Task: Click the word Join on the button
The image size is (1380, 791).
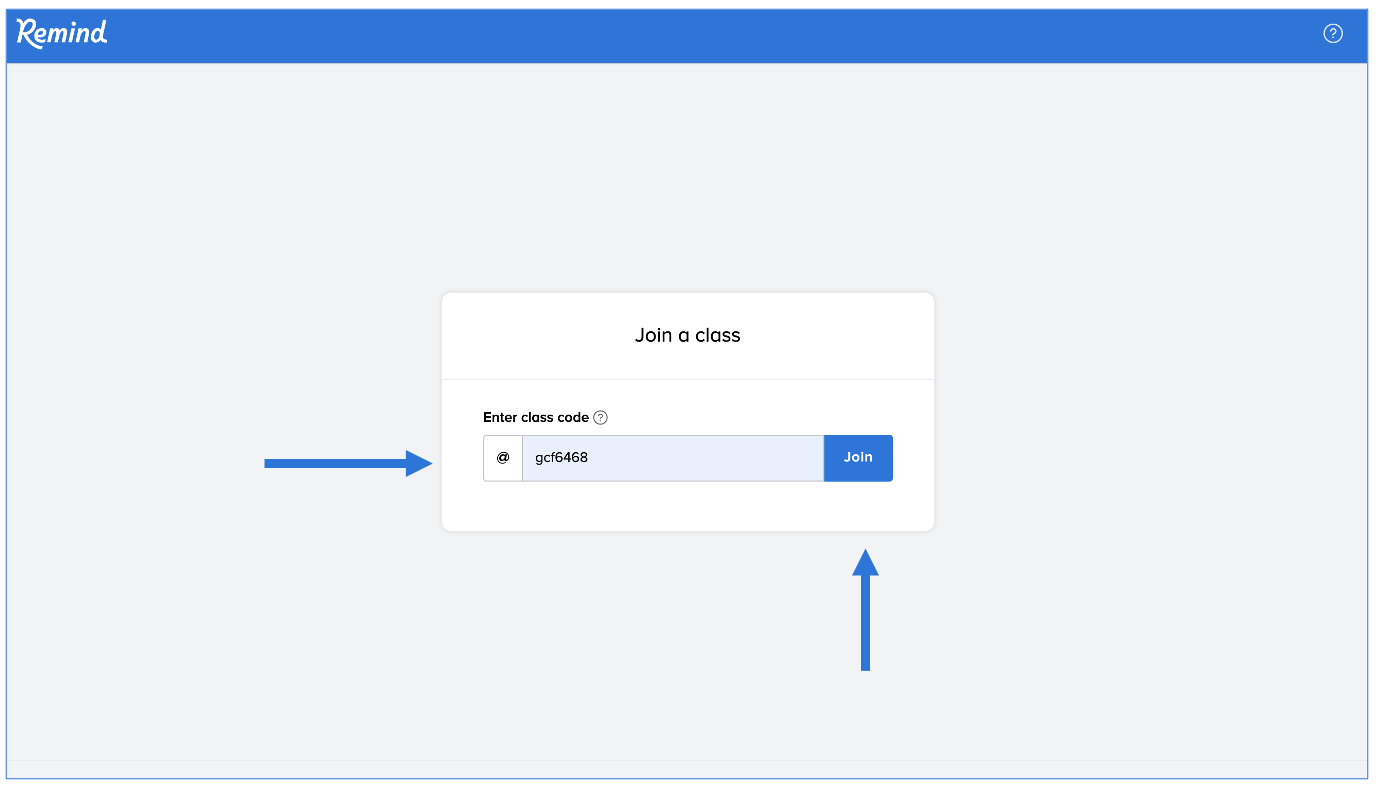Action: (x=858, y=458)
